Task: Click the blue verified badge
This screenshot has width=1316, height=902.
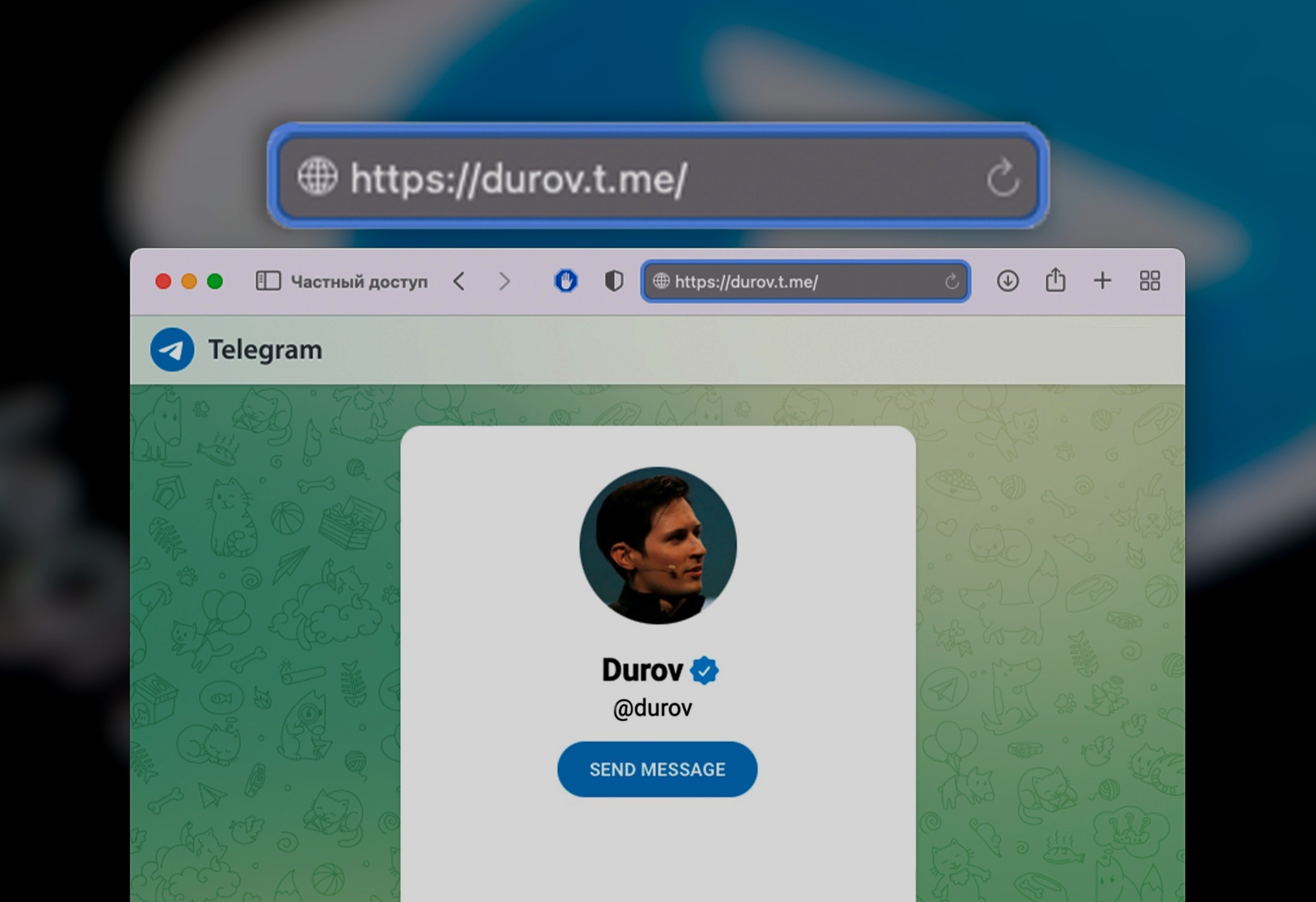Action: point(704,670)
